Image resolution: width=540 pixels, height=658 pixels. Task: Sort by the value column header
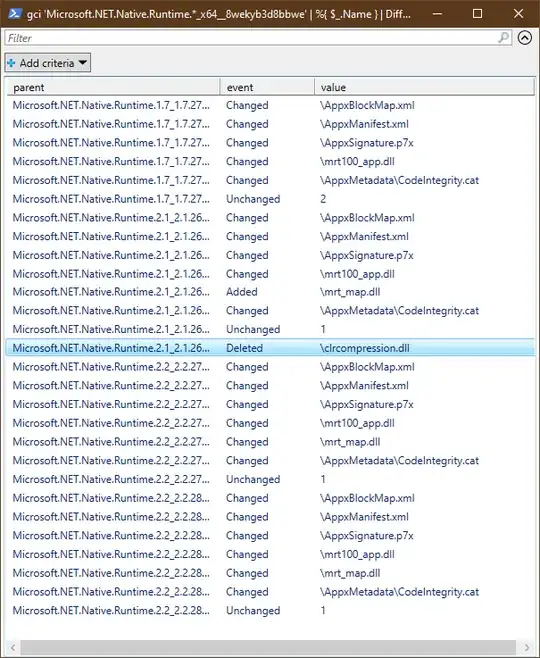tap(425, 87)
